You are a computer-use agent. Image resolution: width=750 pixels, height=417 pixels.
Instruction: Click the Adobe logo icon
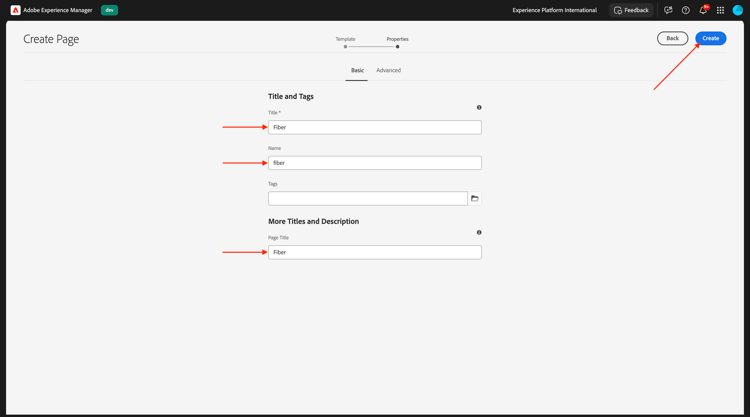pos(15,10)
